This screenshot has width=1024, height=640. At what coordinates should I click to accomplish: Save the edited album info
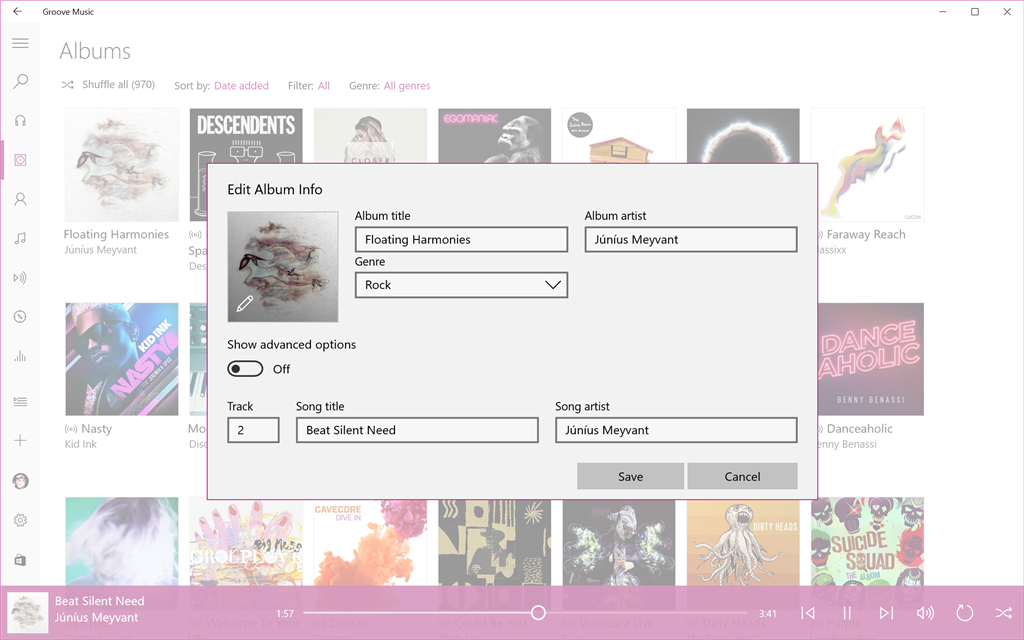coord(630,476)
